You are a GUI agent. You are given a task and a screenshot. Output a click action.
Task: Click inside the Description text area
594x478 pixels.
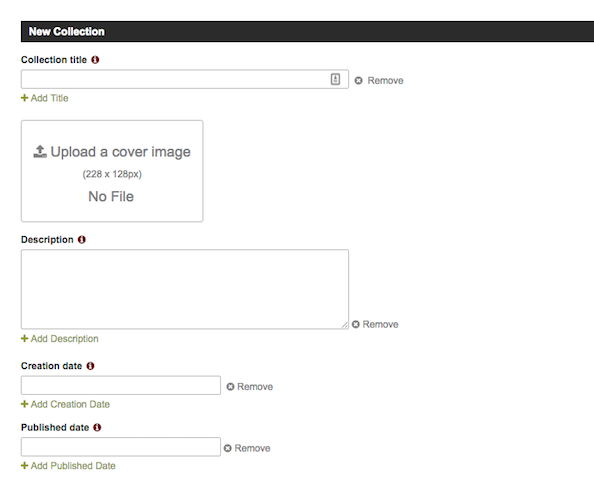(185, 289)
